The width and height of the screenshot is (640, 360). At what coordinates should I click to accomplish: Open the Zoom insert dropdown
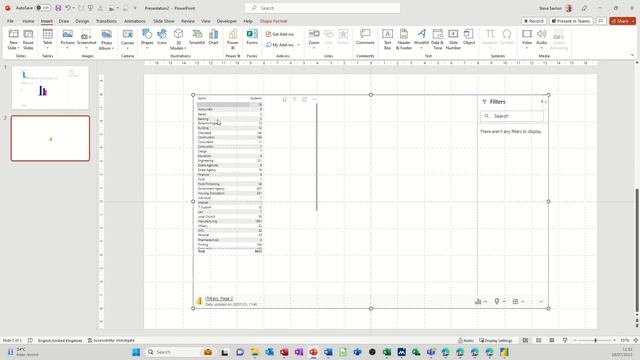click(x=314, y=40)
